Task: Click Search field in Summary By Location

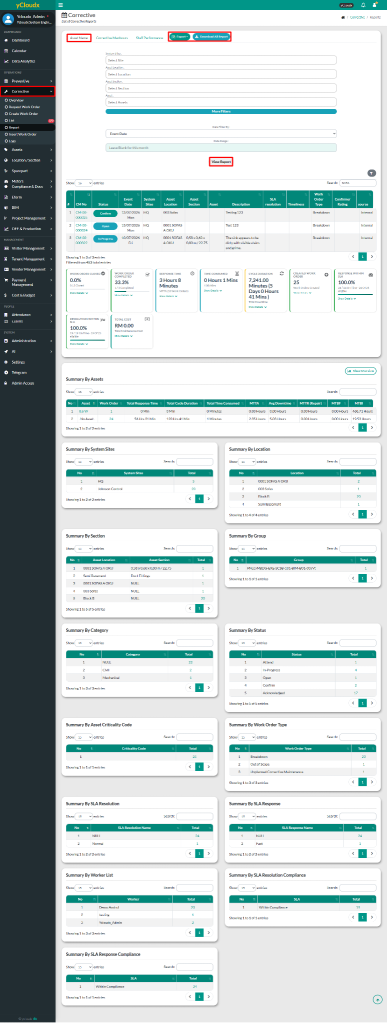Action: [x=359, y=462]
